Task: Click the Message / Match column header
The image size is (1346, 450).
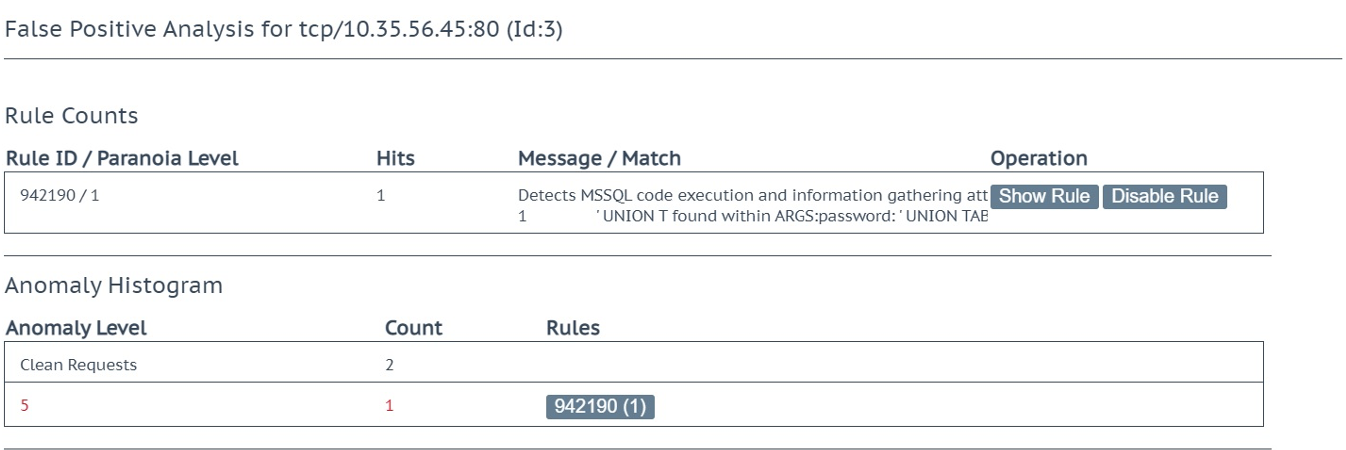Action: coord(599,158)
